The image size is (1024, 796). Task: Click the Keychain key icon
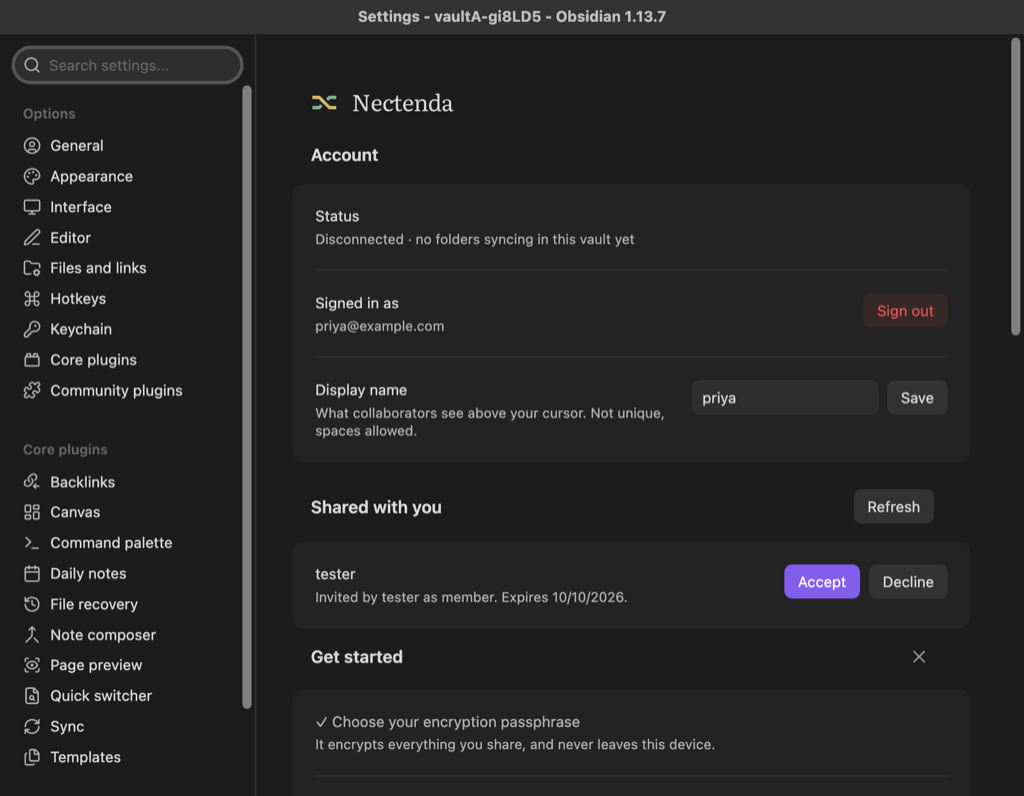tap(32, 329)
